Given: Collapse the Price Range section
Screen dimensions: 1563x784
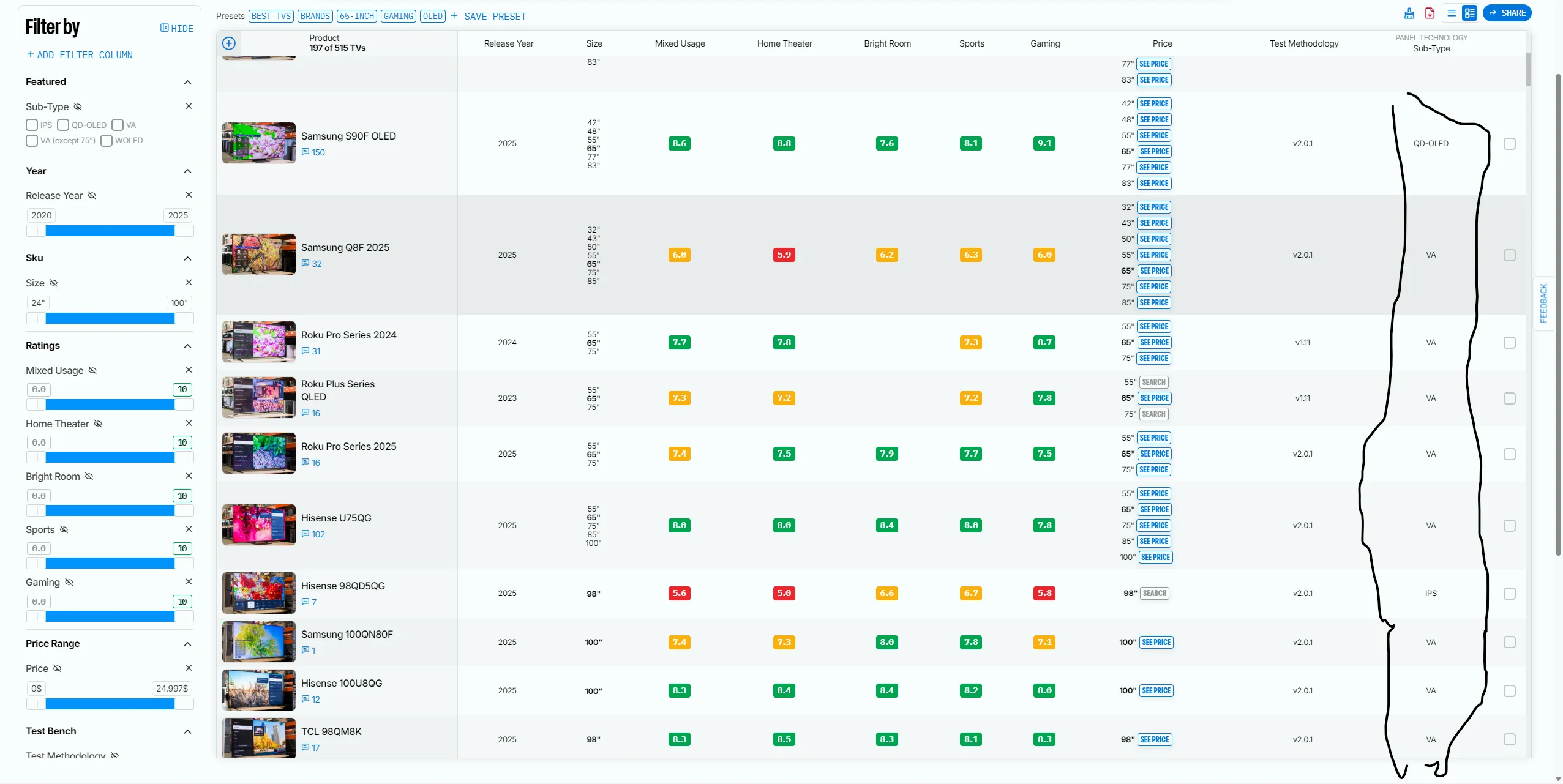Looking at the screenshot, I should (x=187, y=644).
